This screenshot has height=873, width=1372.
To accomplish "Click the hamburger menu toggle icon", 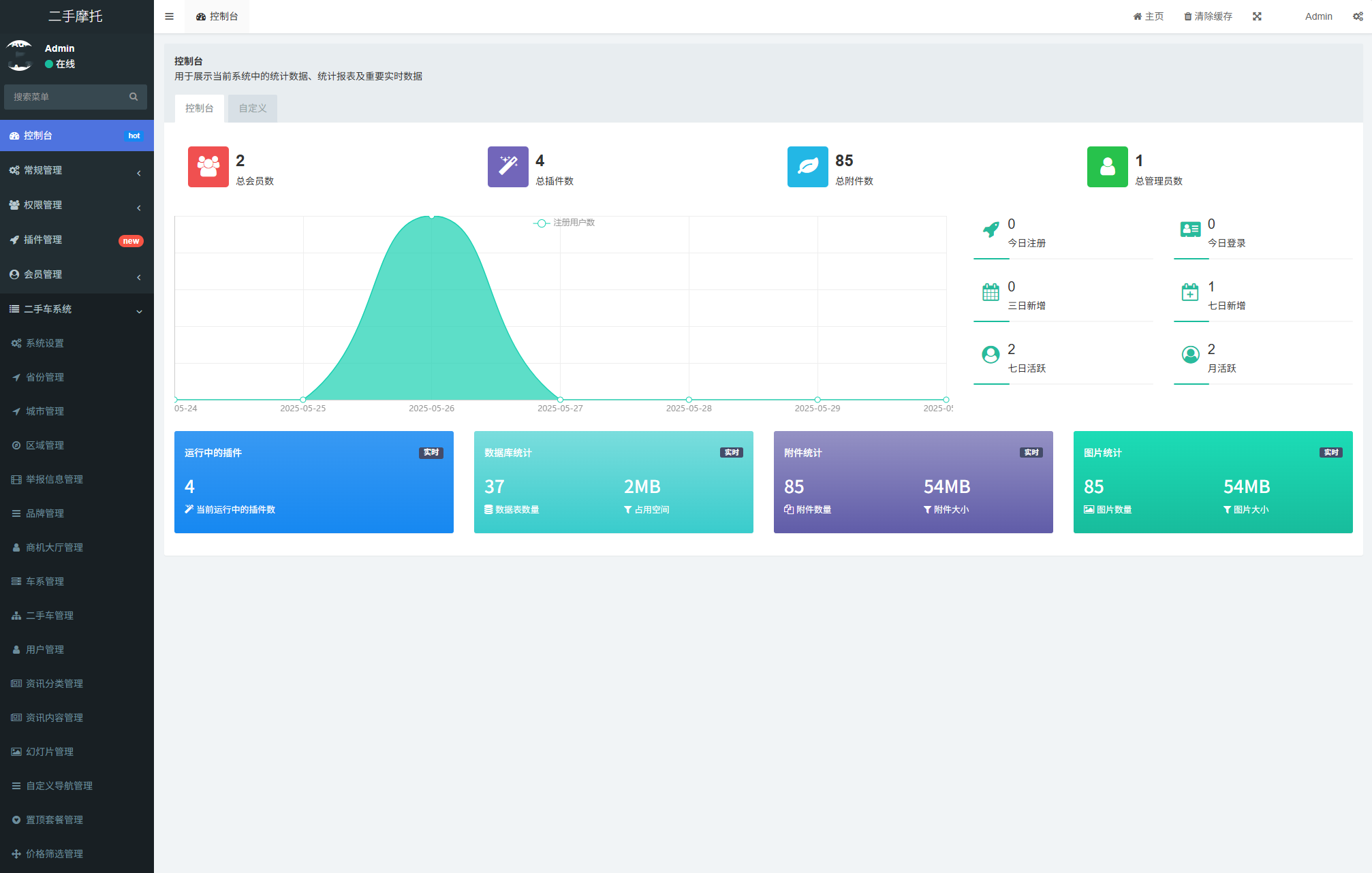I will click(169, 16).
